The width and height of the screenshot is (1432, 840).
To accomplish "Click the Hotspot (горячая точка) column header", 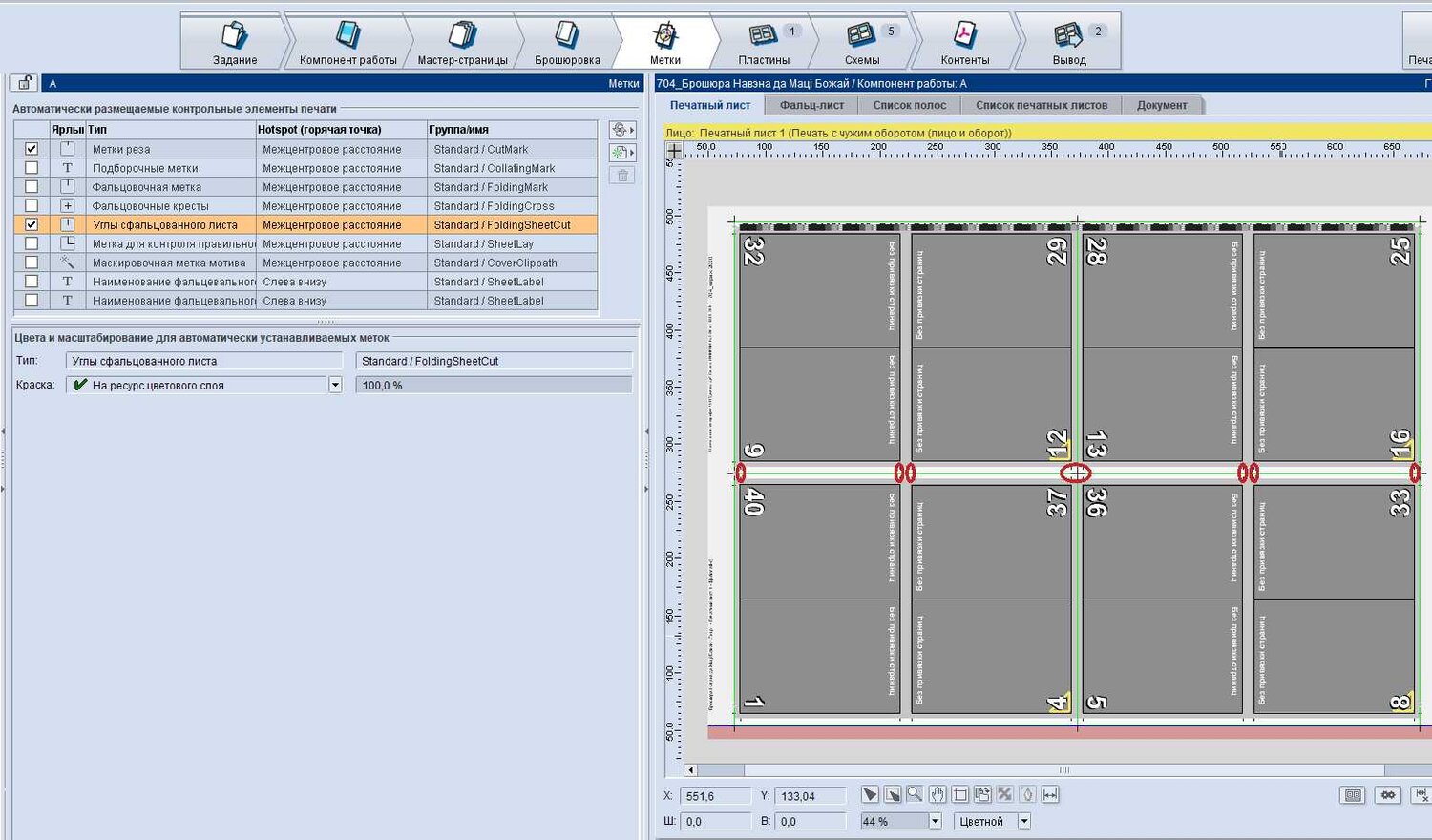I will [341, 130].
